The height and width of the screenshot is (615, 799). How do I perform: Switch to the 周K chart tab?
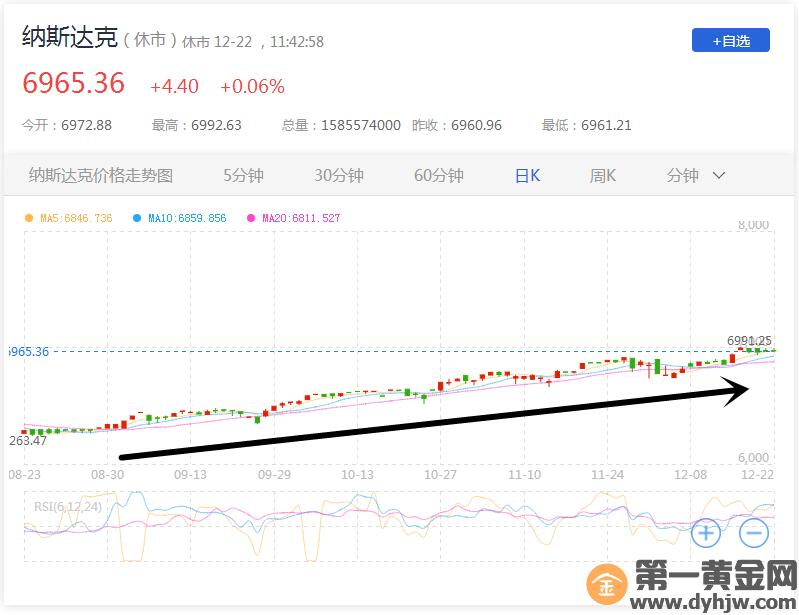602,176
